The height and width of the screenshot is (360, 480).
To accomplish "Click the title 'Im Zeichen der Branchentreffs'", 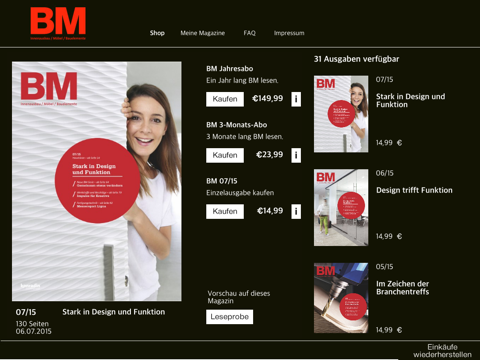I will coord(403,288).
